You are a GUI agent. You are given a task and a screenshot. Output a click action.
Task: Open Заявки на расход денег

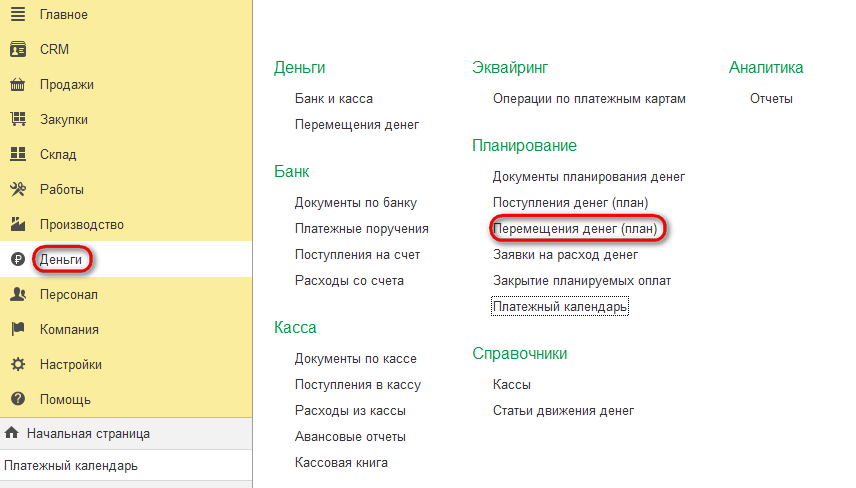pyautogui.click(x=566, y=254)
